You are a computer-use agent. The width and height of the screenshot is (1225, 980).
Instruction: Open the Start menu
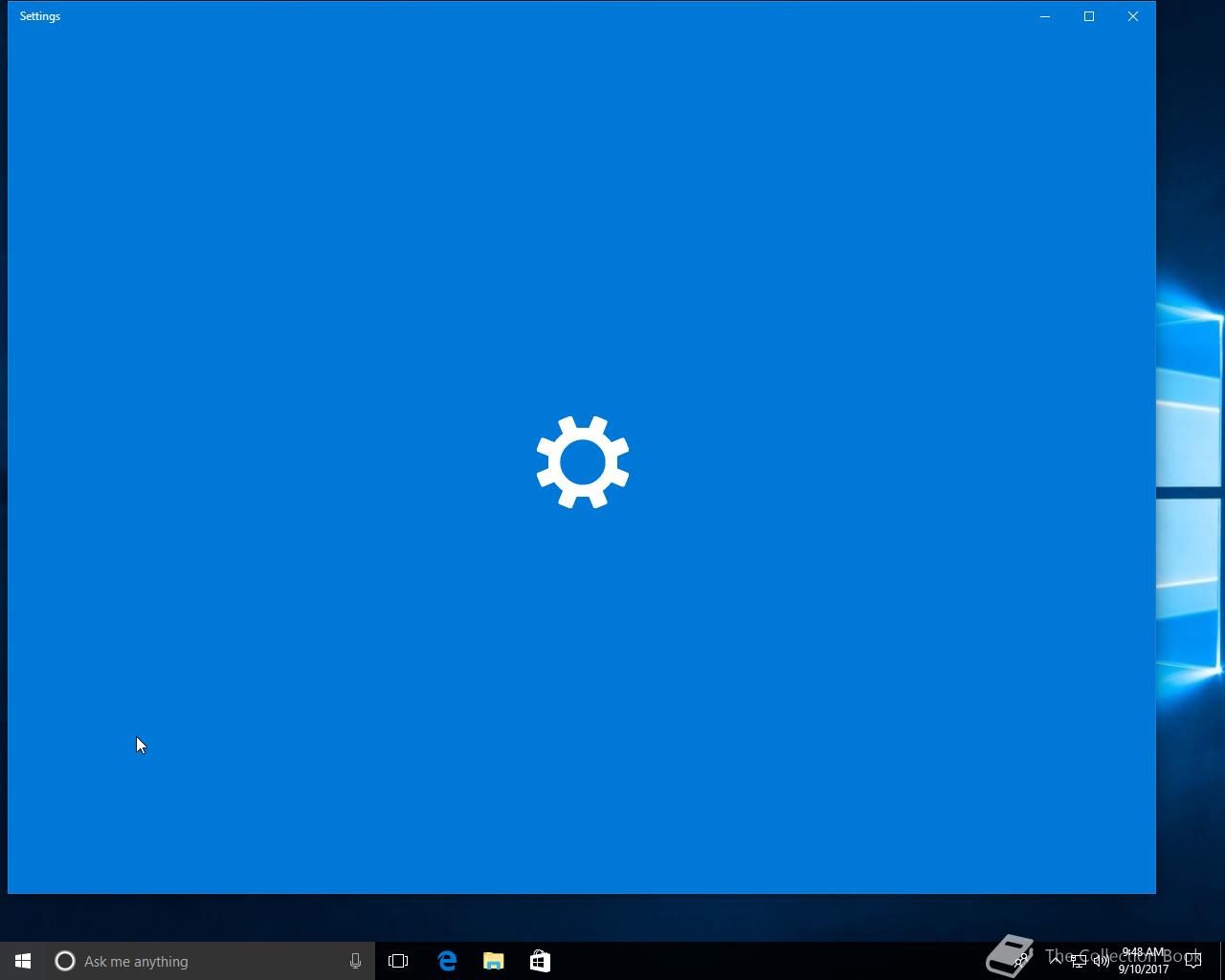pos(23,961)
